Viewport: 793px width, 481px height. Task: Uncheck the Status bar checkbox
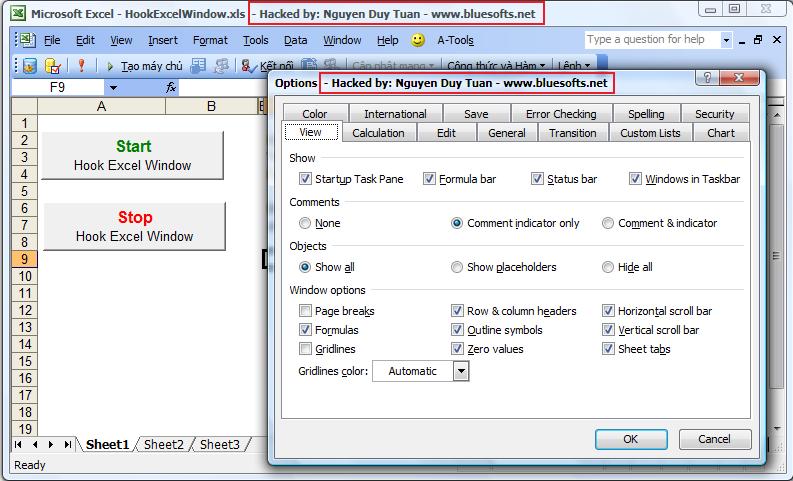tap(537, 179)
